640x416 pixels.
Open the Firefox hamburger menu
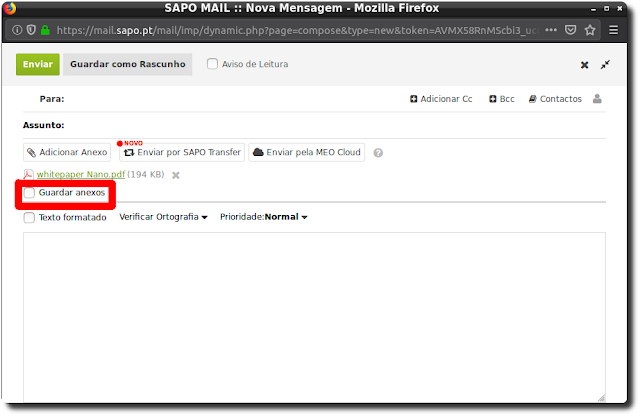613,30
